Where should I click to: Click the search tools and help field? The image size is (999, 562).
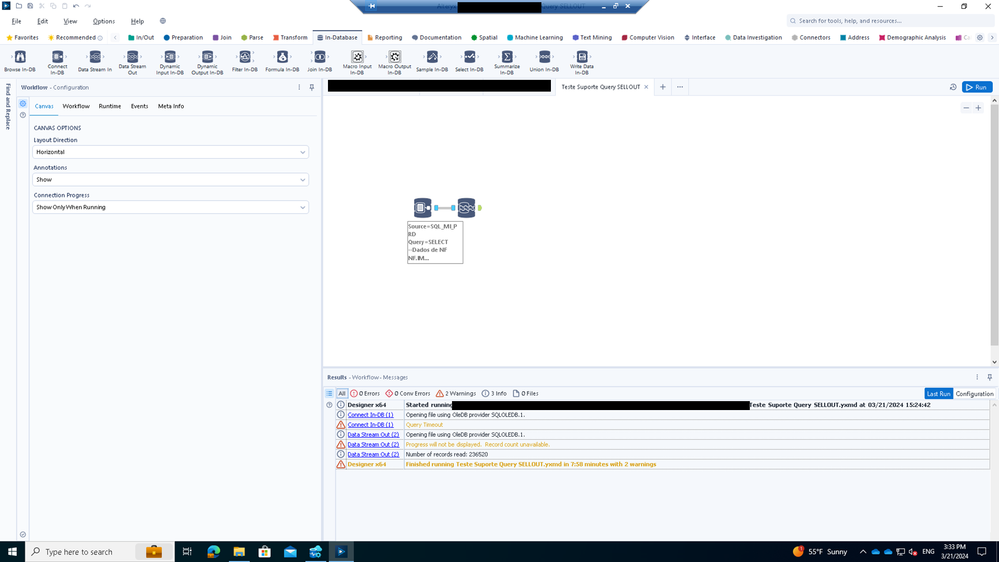point(891,21)
